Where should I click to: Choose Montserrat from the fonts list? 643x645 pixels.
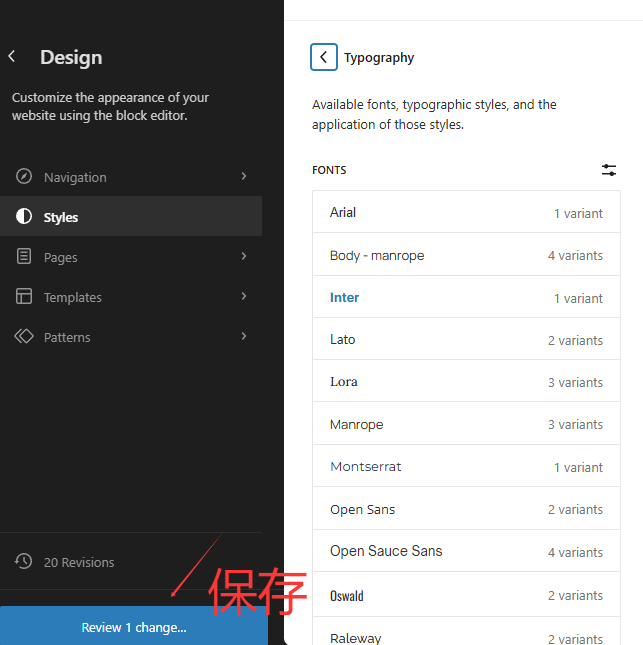click(466, 467)
